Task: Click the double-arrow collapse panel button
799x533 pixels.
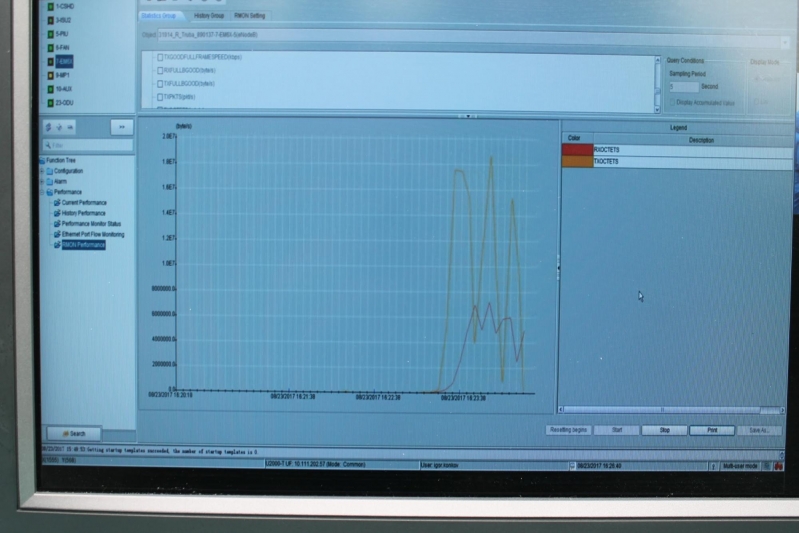Action: pos(122,127)
